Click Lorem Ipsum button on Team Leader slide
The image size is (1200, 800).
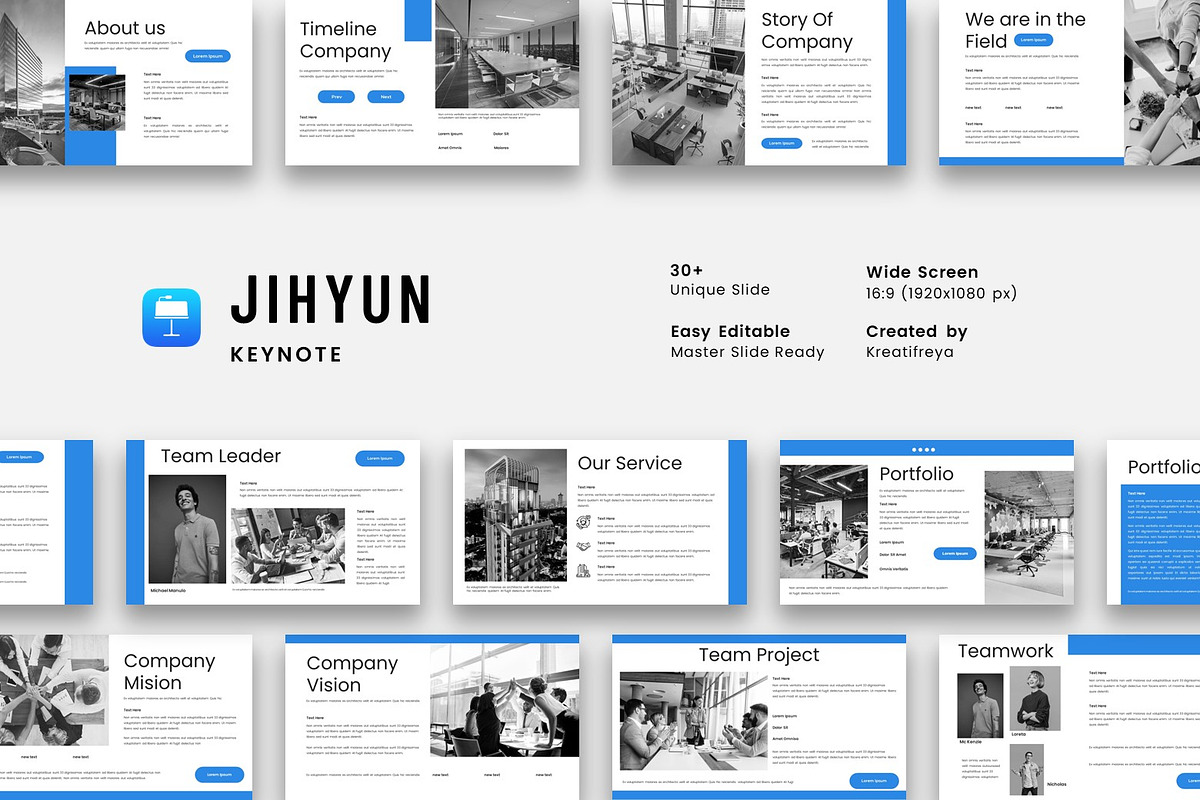click(x=380, y=458)
